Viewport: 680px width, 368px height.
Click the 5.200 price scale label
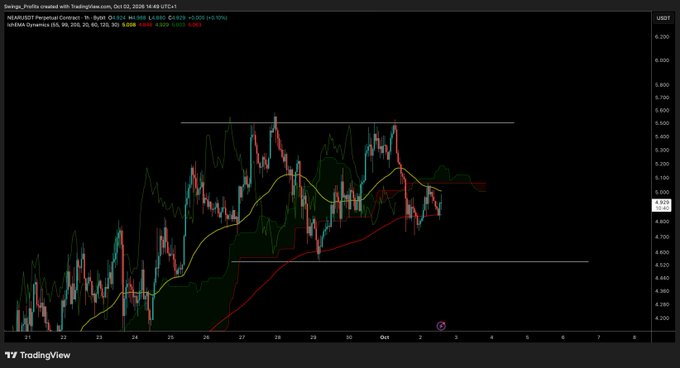[x=662, y=164]
